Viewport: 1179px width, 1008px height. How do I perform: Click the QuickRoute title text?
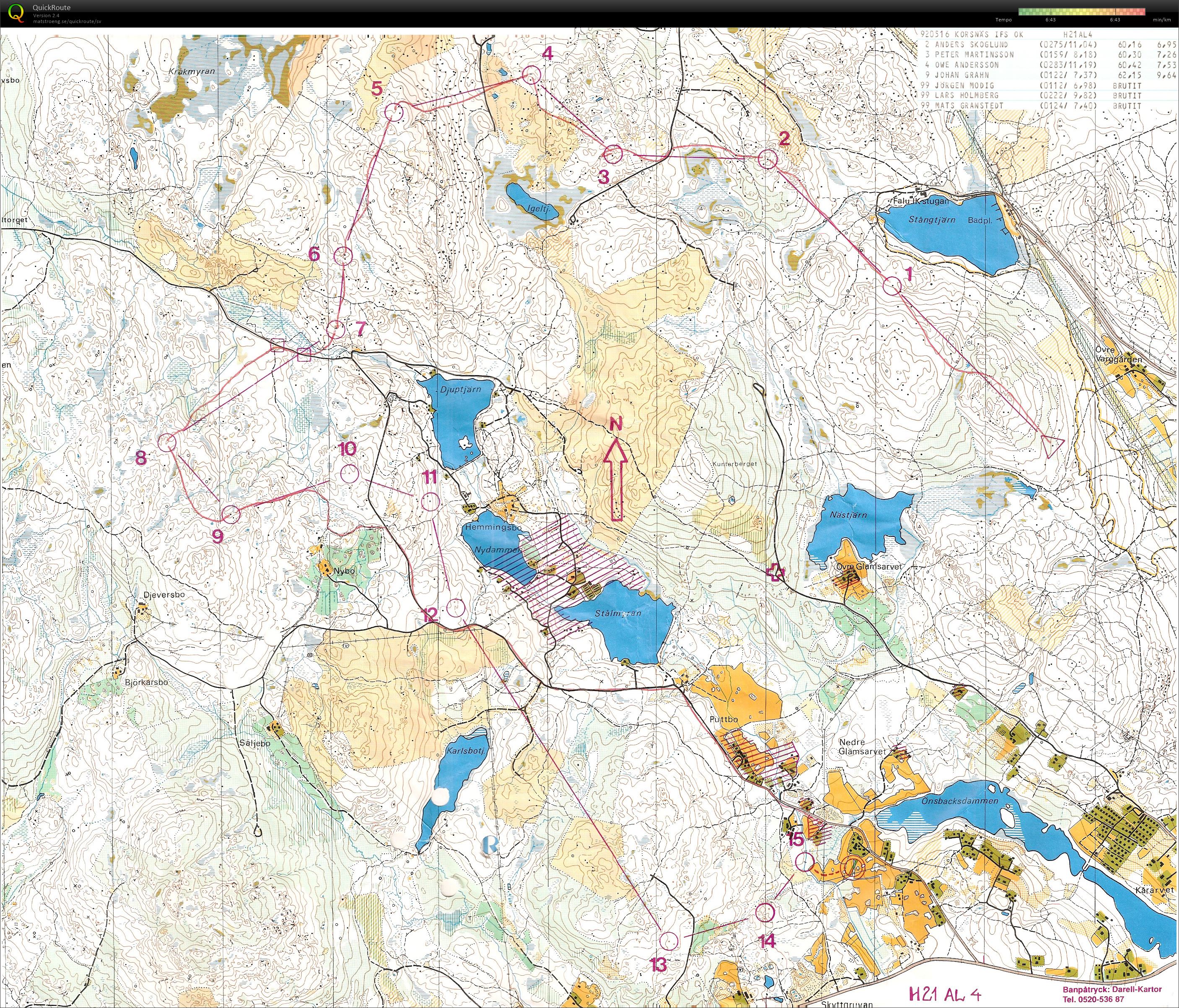pos(51,8)
